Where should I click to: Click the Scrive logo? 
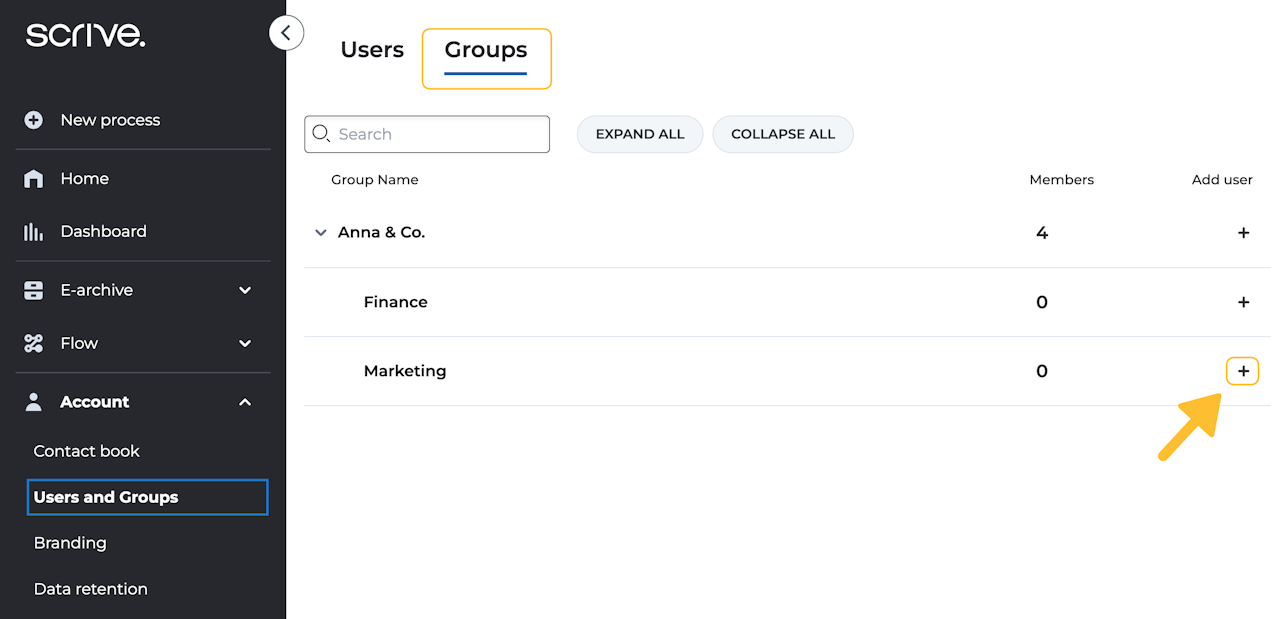[85, 36]
